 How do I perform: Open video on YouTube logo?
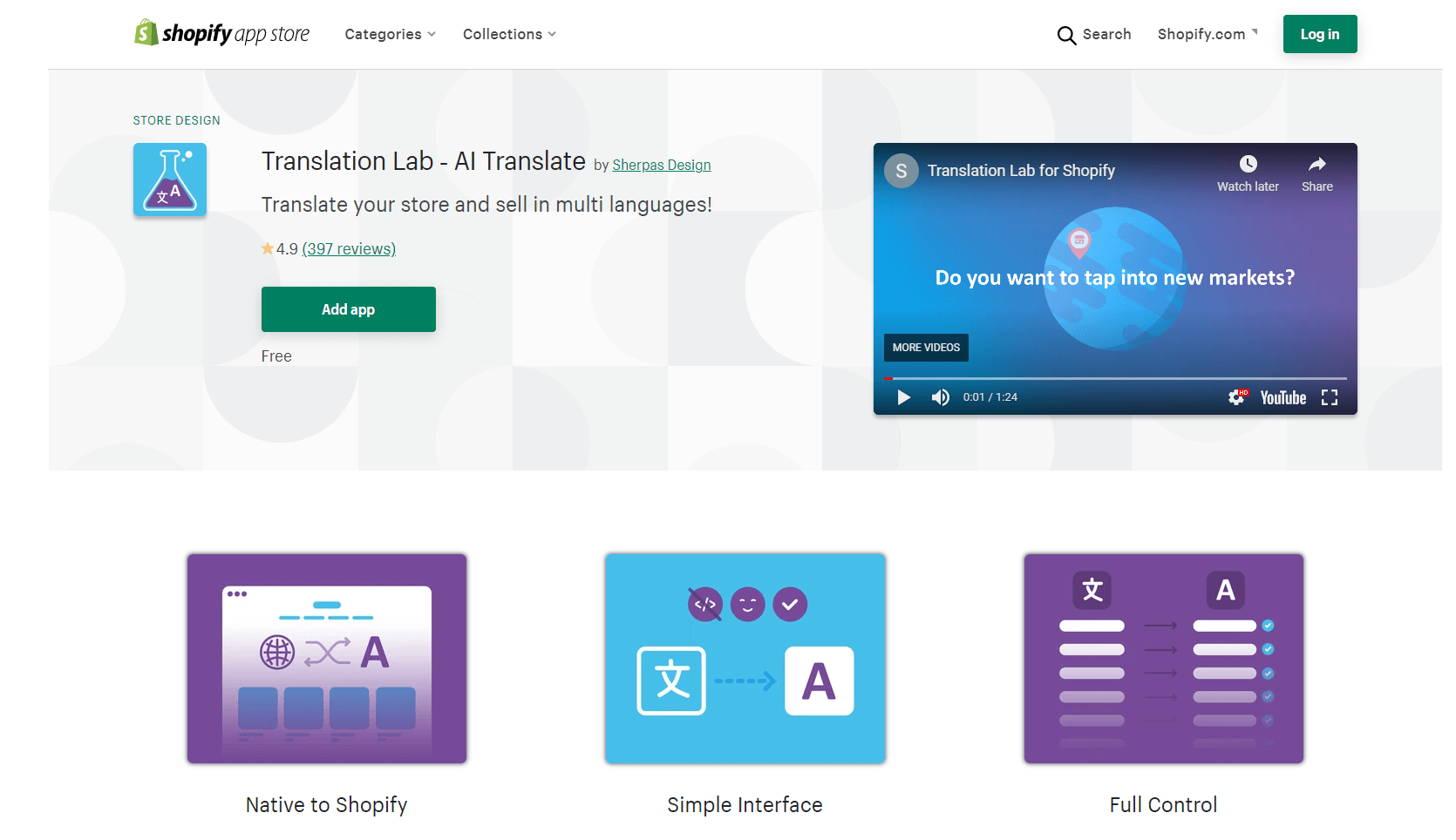click(x=1283, y=398)
